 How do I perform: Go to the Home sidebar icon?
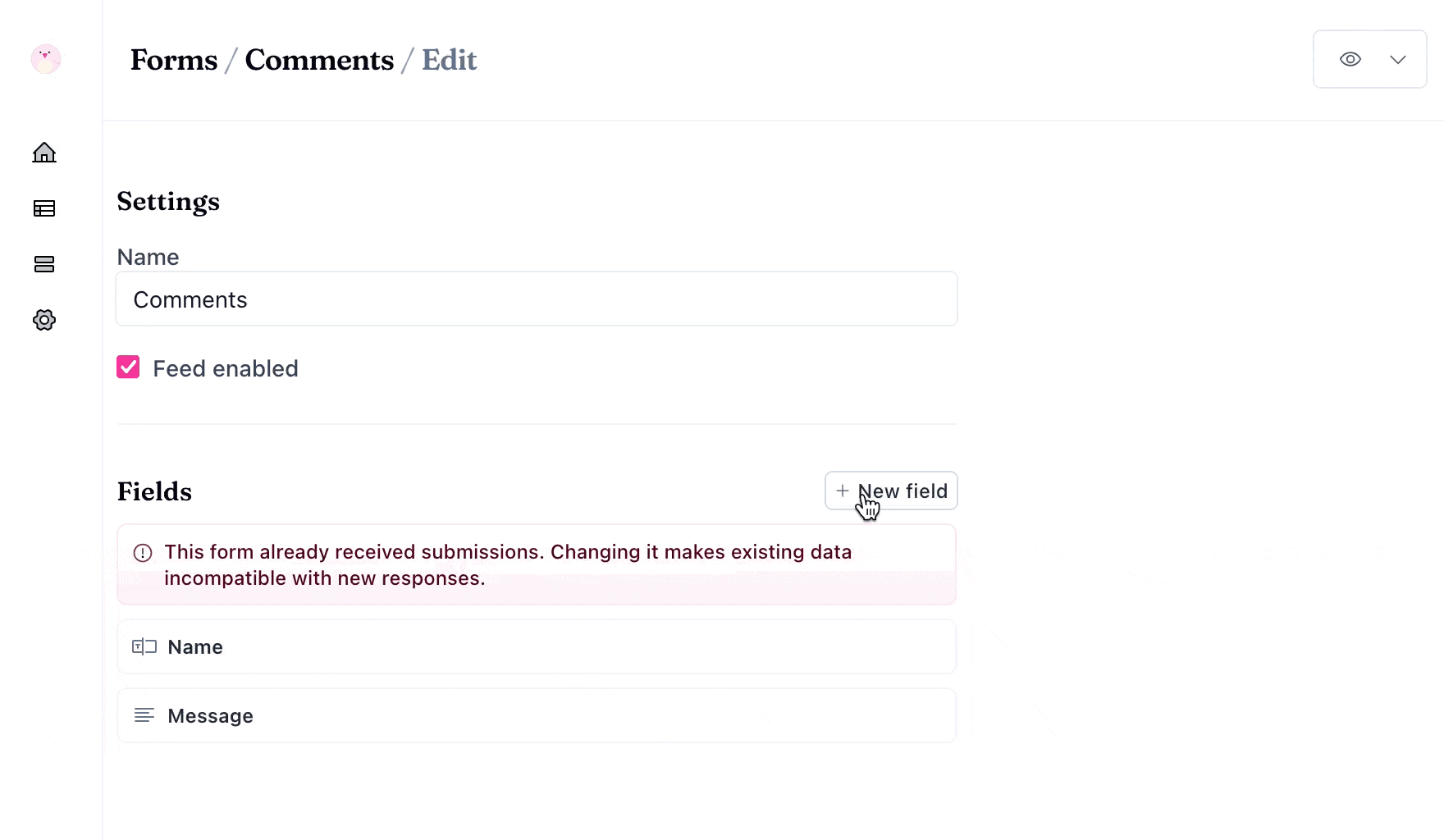(44, 153)
